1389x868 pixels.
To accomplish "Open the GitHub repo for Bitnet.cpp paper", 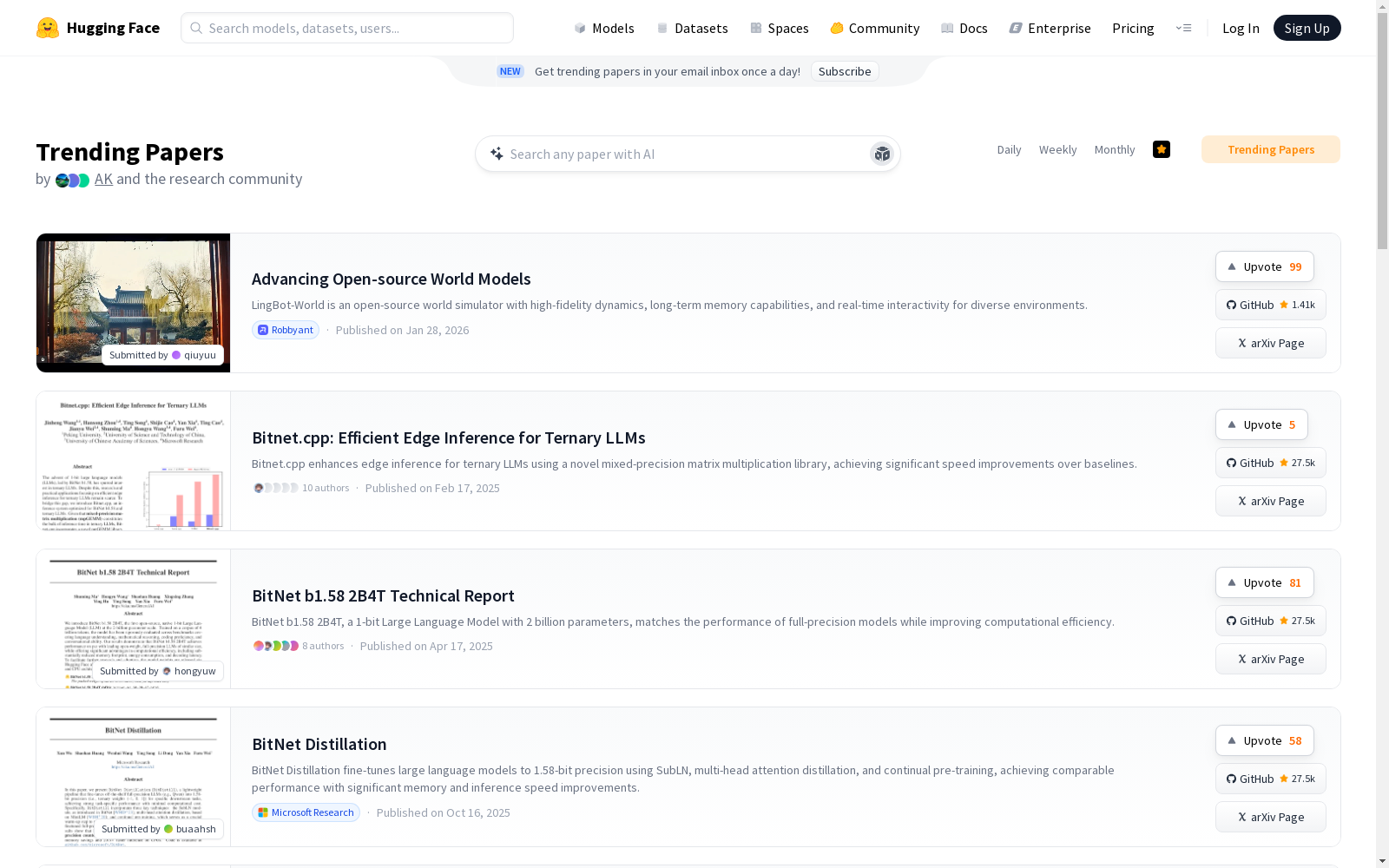I will click(x=1271, y=463).
